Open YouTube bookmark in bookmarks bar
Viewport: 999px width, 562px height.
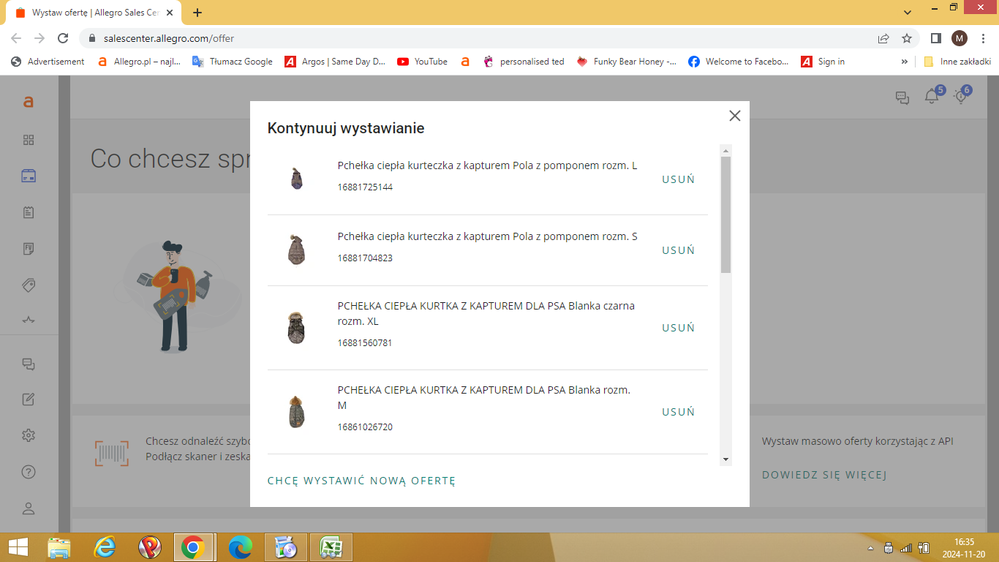[x=422, y=61]
